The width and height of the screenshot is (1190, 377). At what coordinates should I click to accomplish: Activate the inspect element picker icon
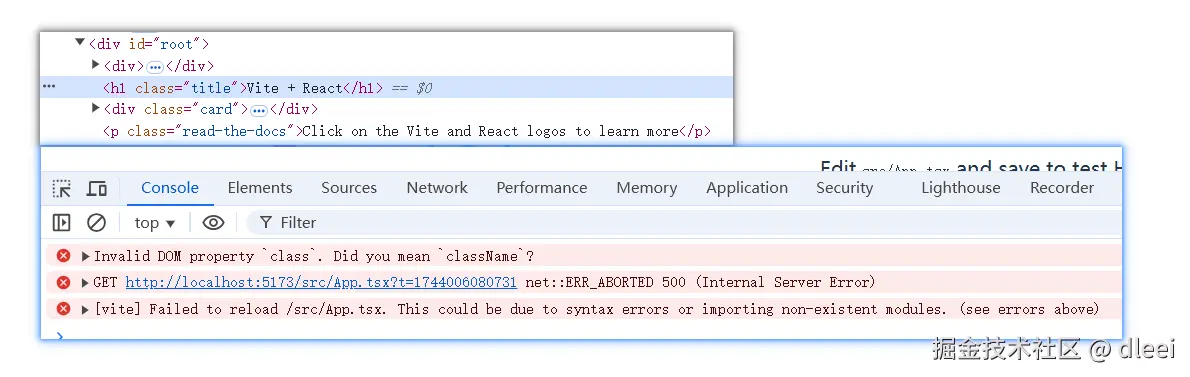[61, 188]
